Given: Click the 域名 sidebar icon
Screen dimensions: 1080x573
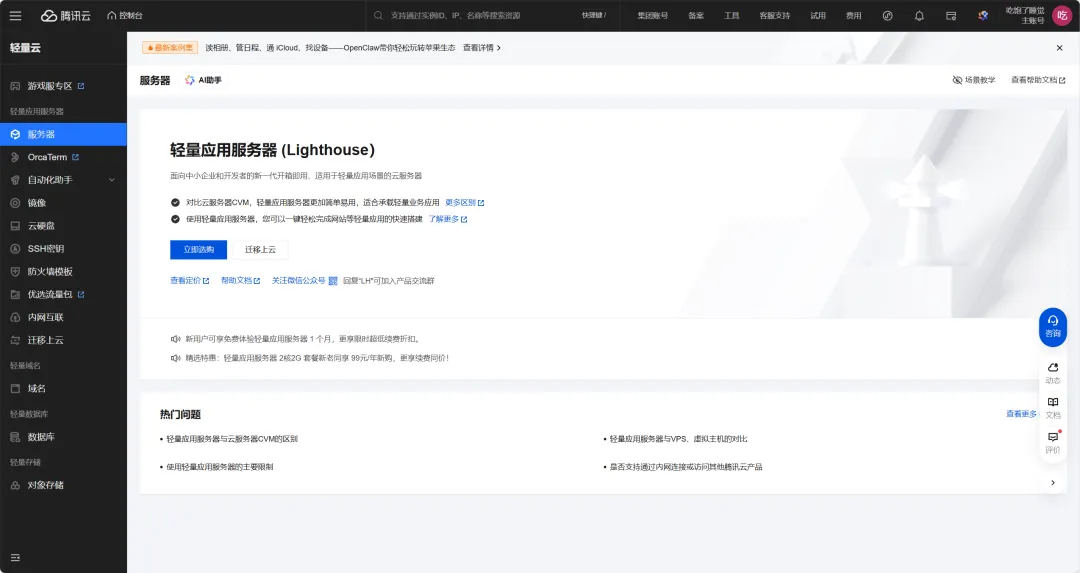Looking at the screenshot, I should [15, 388].
